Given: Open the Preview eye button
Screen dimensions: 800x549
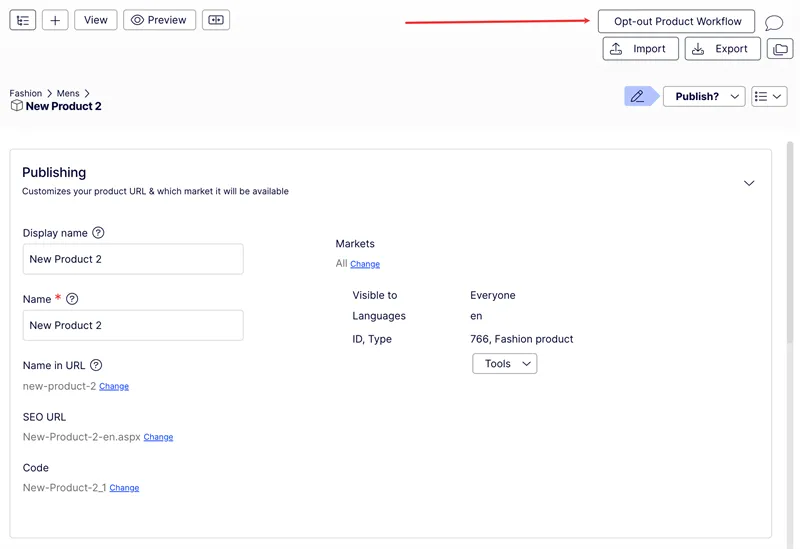Looking at the screenshot, I should tap(159, 20).
